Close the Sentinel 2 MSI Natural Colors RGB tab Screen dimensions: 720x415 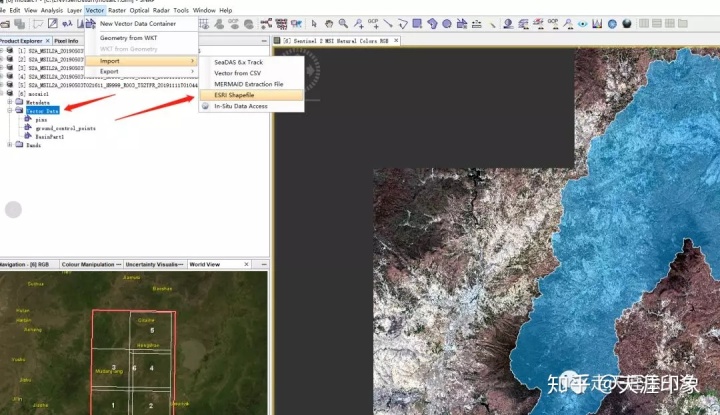pos(396,40)
